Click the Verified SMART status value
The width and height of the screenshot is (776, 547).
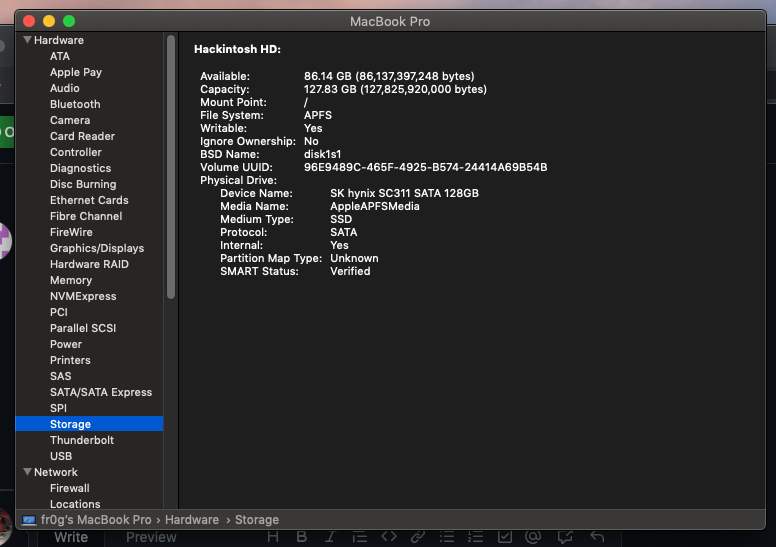(x=350, y=271)
